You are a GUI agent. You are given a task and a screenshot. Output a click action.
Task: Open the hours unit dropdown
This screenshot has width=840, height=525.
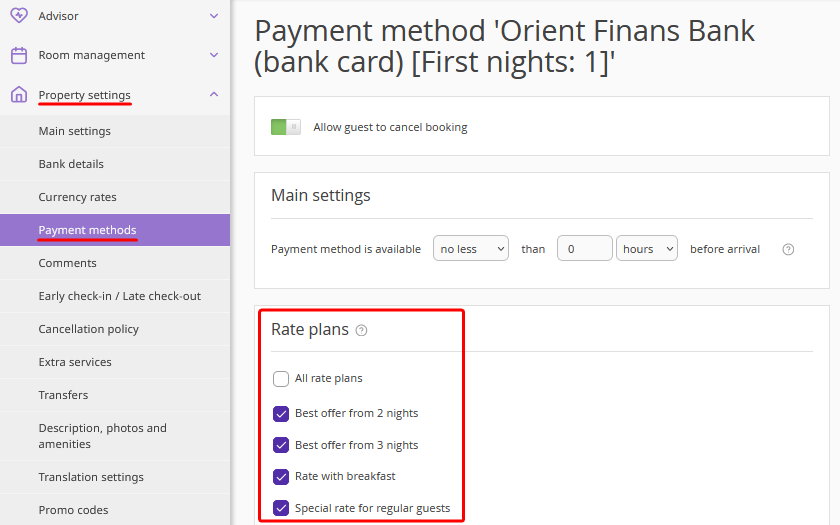tap(647, 249)
